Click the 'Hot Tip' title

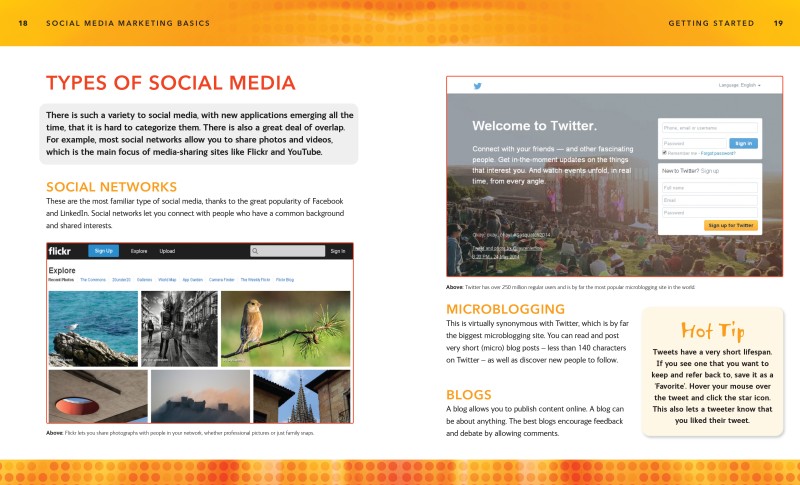click(x=713, y=330)
